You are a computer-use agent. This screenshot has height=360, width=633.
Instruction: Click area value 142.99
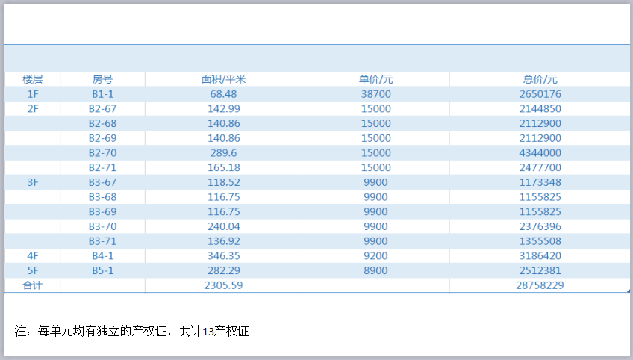coord(224,109)
